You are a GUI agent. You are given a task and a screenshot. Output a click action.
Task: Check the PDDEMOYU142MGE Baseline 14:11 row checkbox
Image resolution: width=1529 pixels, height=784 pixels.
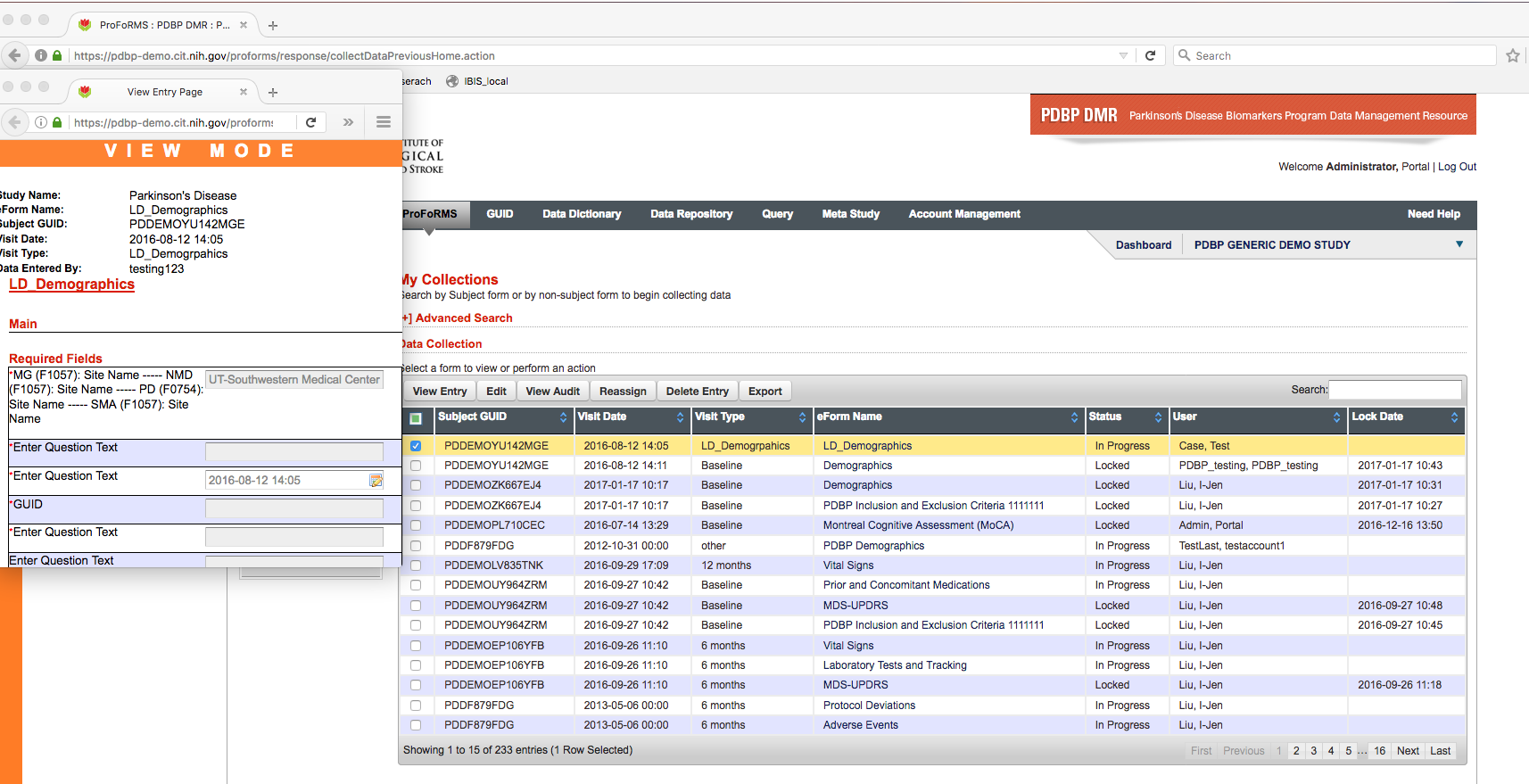point(416,466)
